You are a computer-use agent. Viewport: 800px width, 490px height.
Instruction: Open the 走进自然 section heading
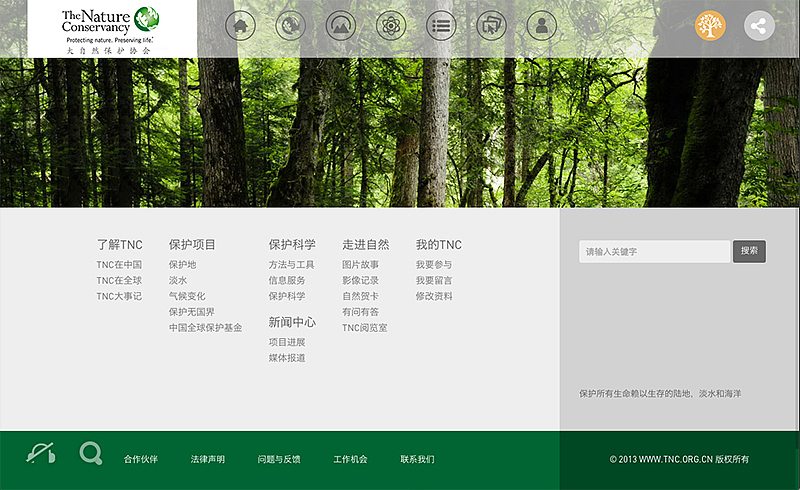coord(366,245)
